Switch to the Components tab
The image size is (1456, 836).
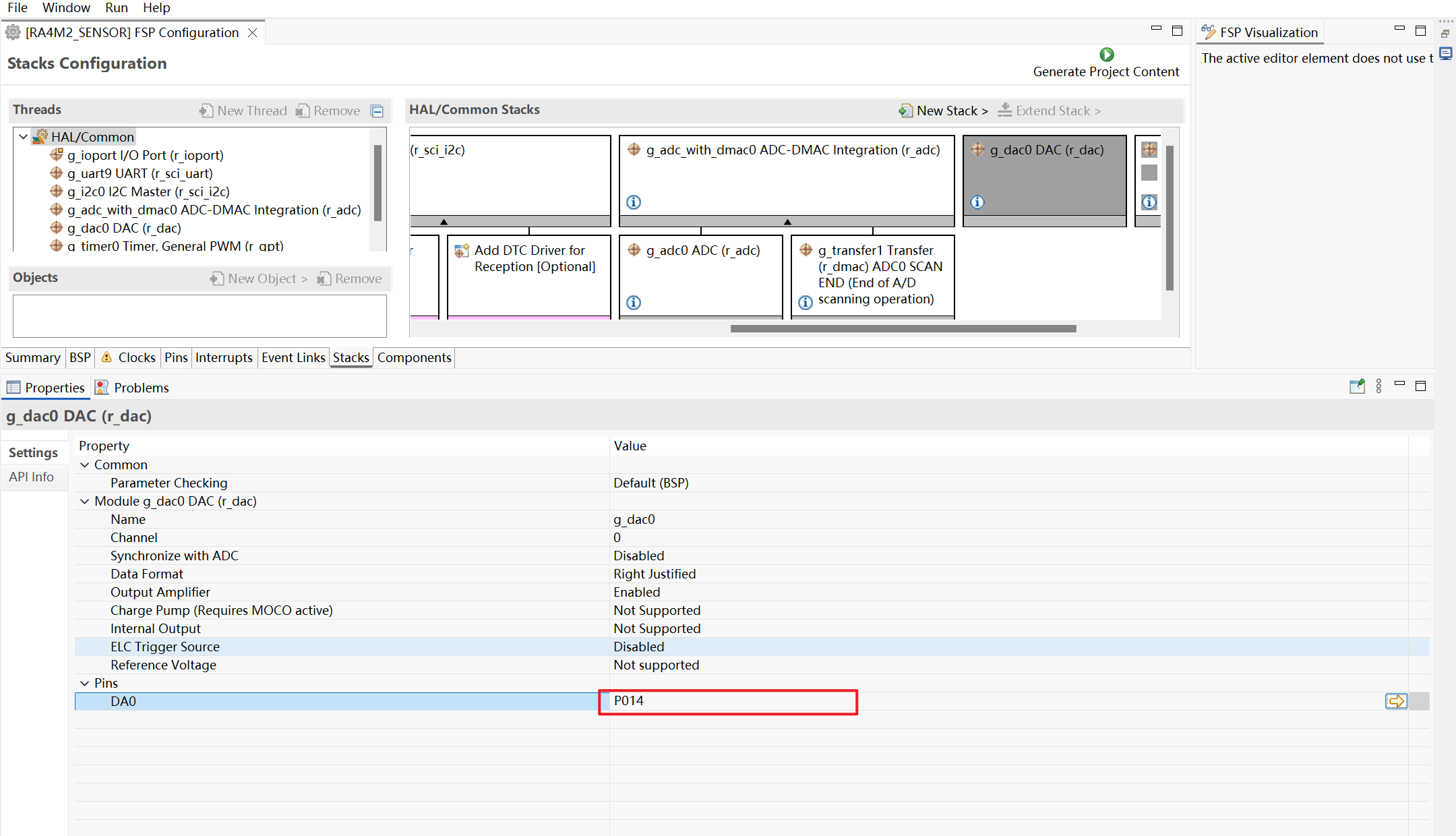point(414,357)
